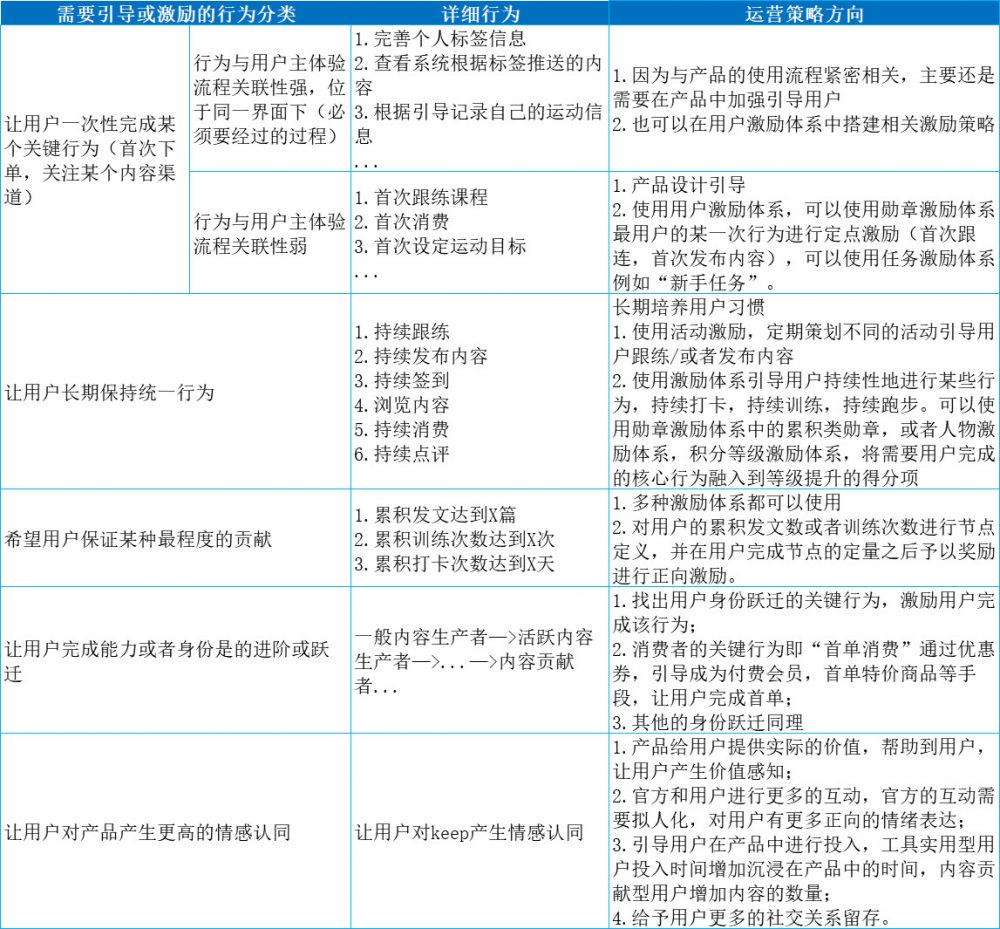This screenshot has width=1000, height=929.
Task: Select the 详细行为 column header
Action: coord(478,12)
